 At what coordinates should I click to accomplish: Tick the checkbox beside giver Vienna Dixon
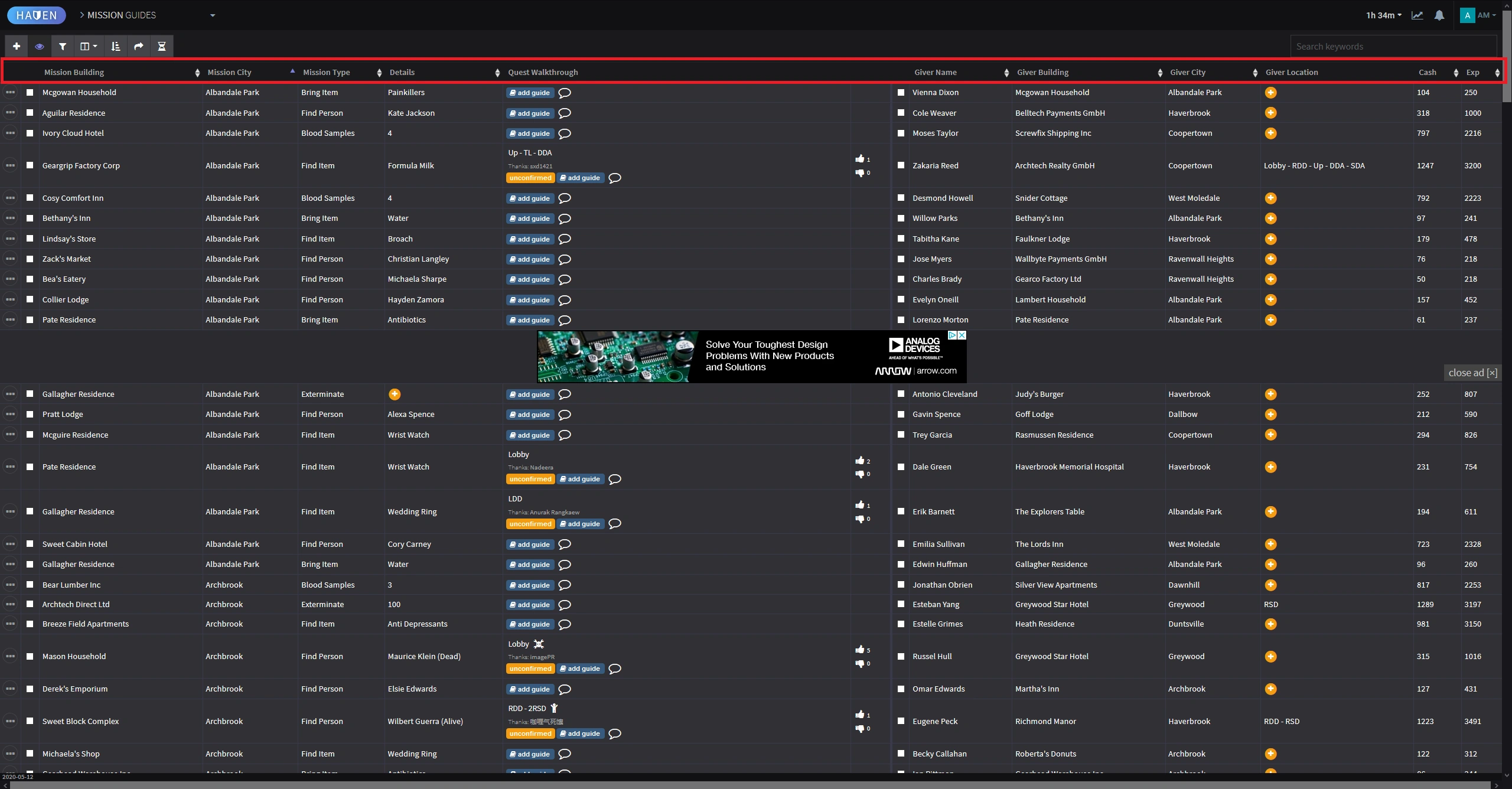coord(901,93)
